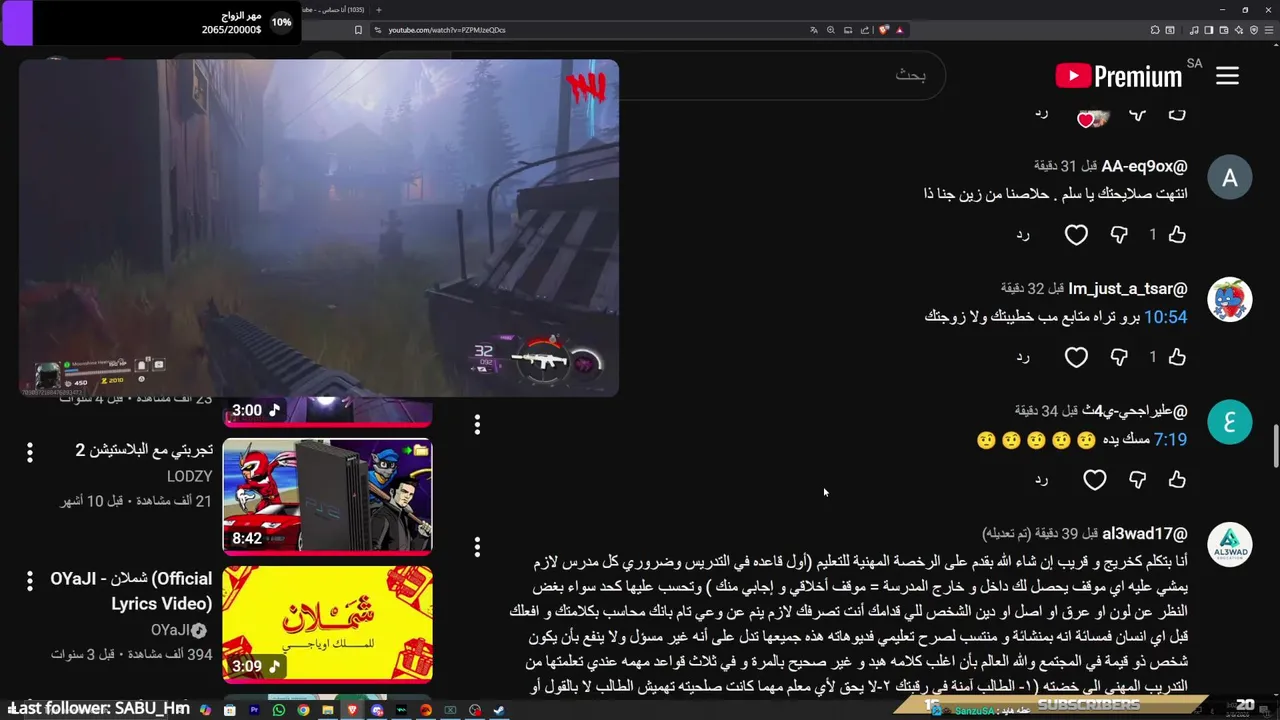Open the title of the LODZY PlayStation video
Screen dimensions: 1280x720
[144, 450]
